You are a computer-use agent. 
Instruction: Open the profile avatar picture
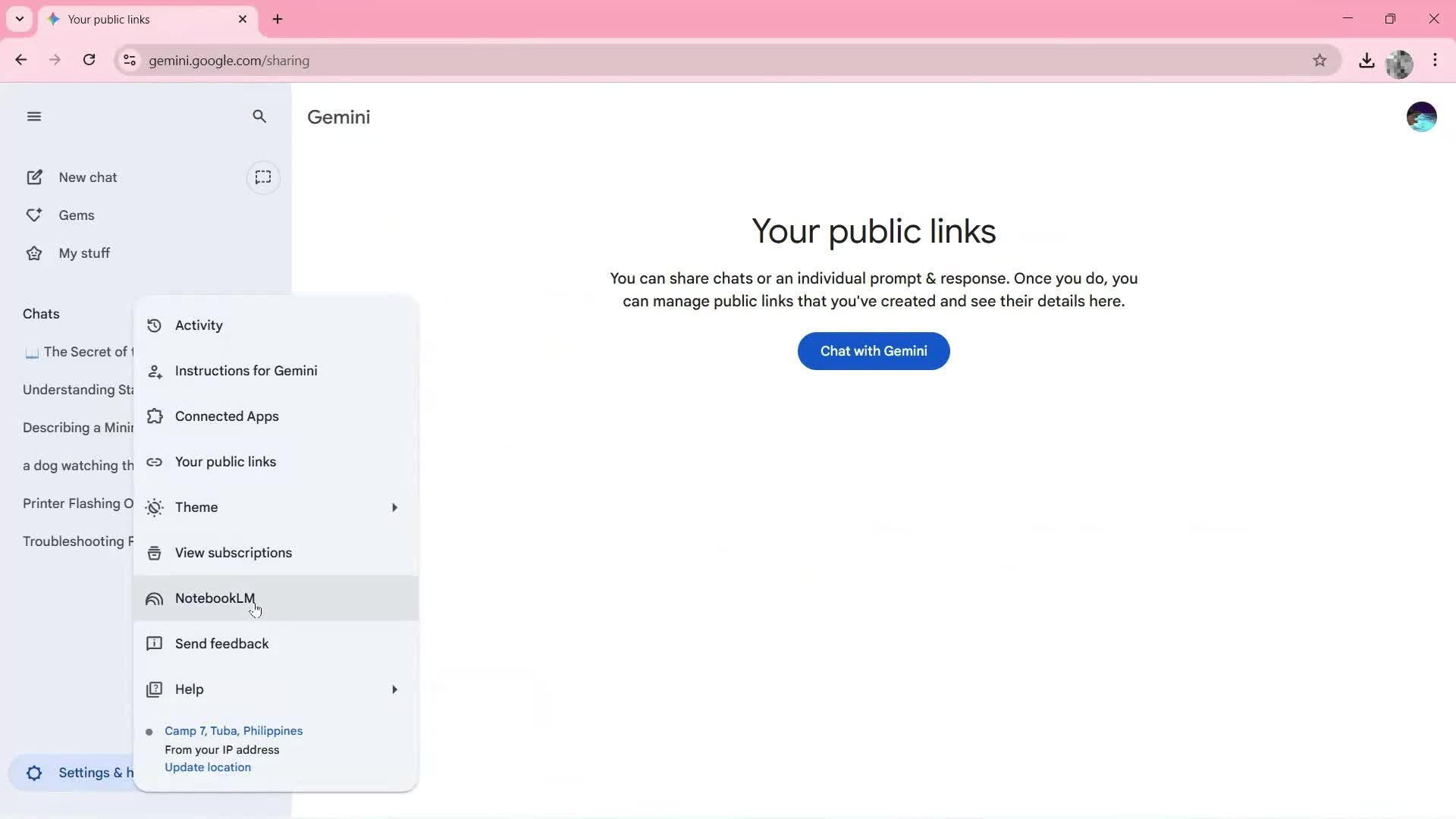pyautogui.click(x=1421, y=116)
